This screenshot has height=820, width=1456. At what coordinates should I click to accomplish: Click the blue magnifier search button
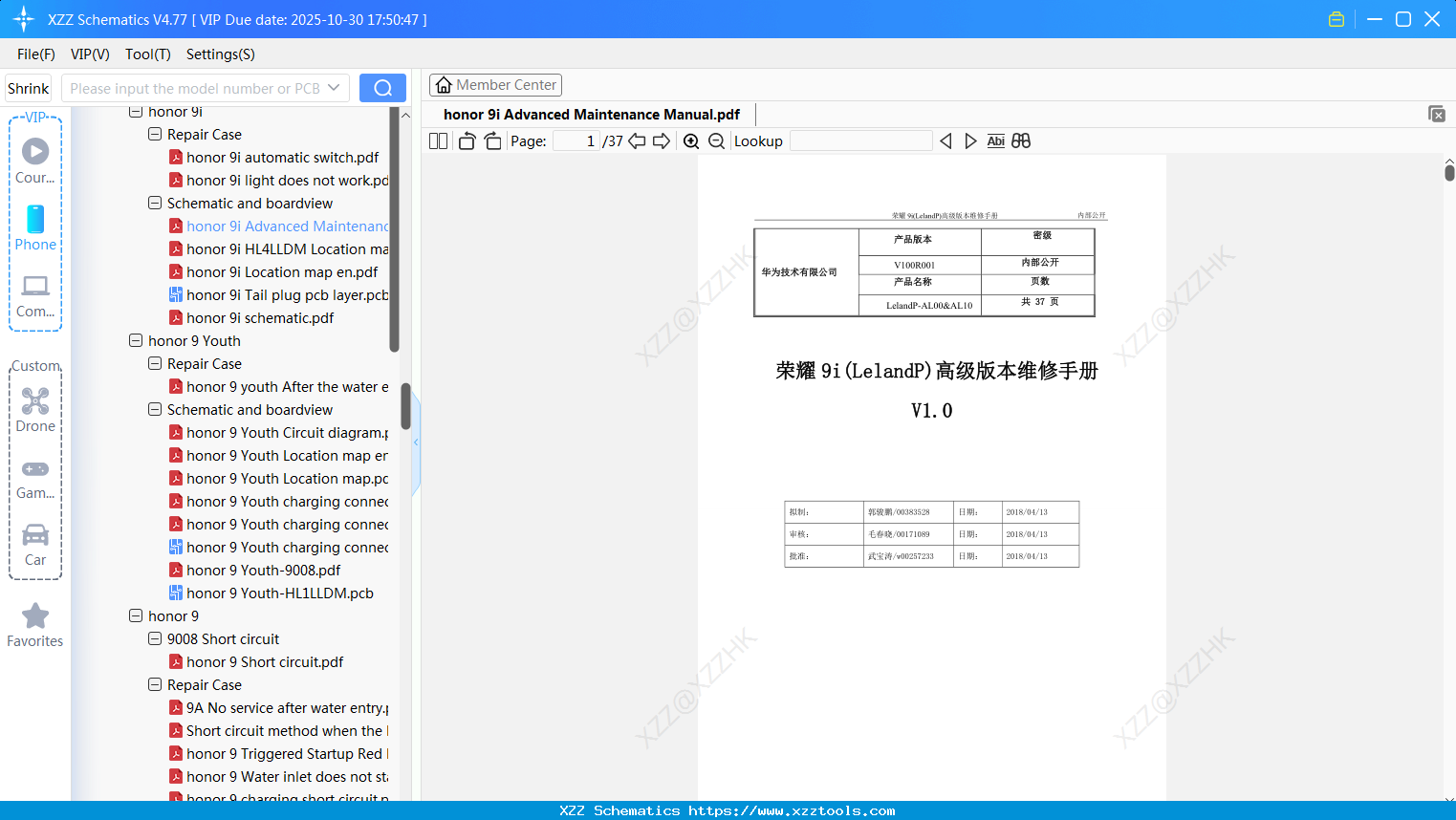[x=382, y=88]
